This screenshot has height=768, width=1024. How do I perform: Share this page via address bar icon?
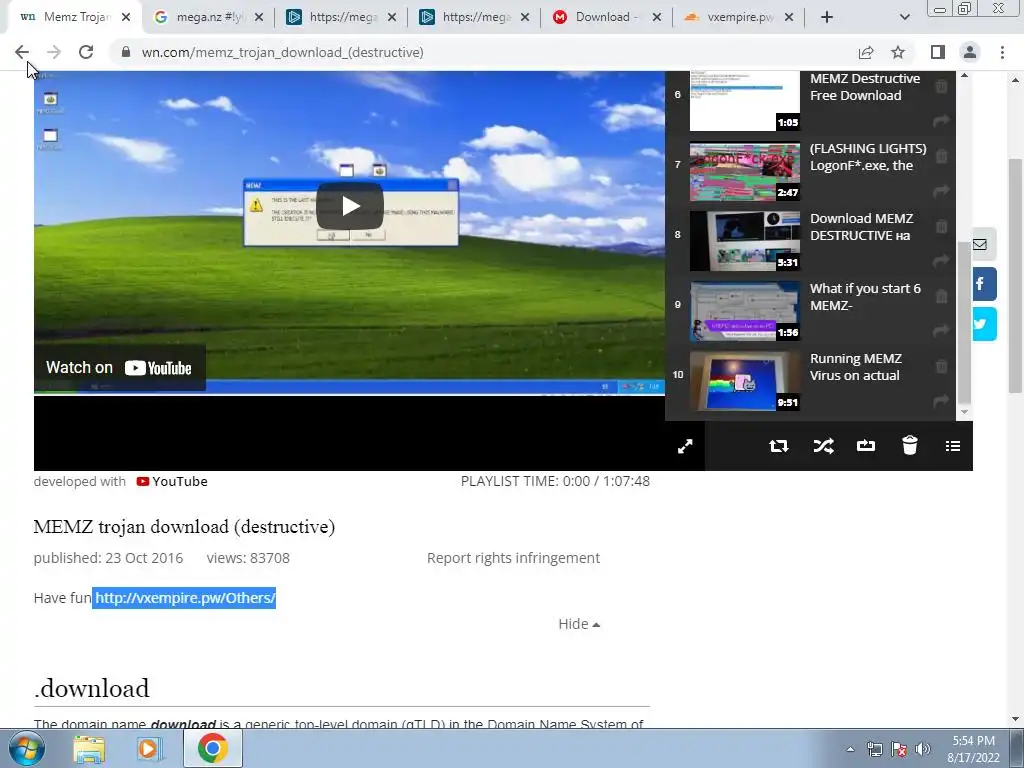(x=866, y=52)
